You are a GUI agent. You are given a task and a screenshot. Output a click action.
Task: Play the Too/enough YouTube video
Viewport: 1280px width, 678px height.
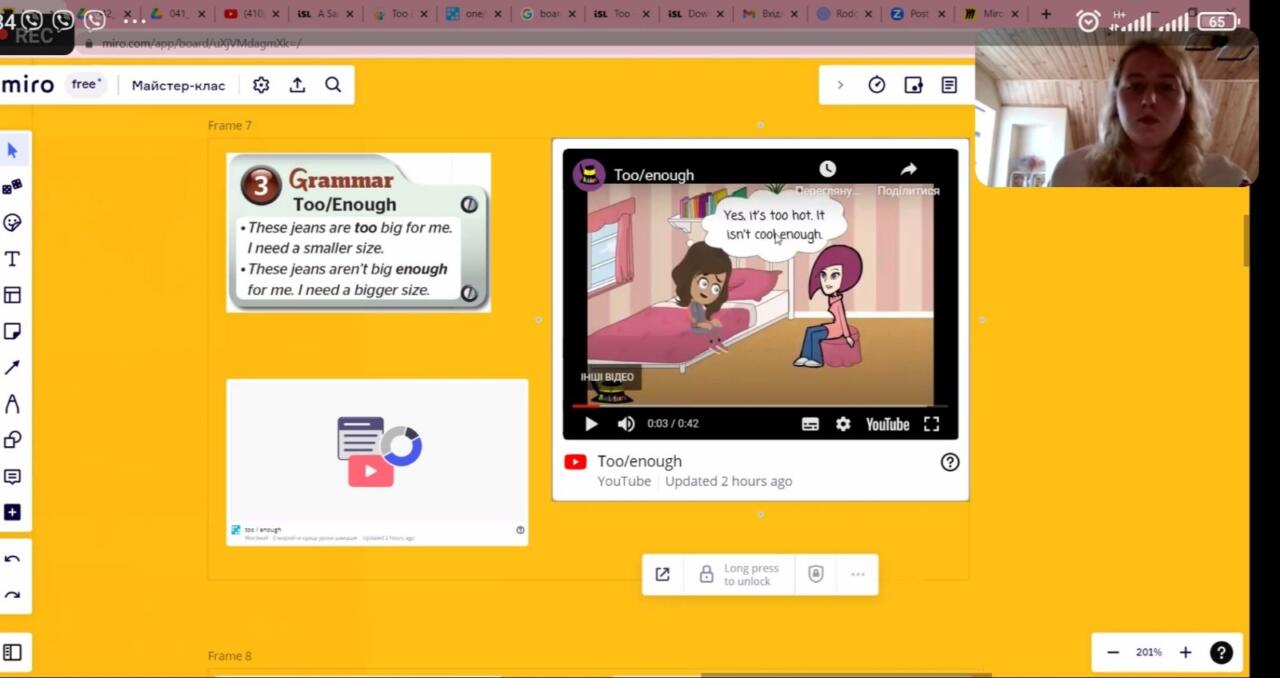tap(591, 424)
